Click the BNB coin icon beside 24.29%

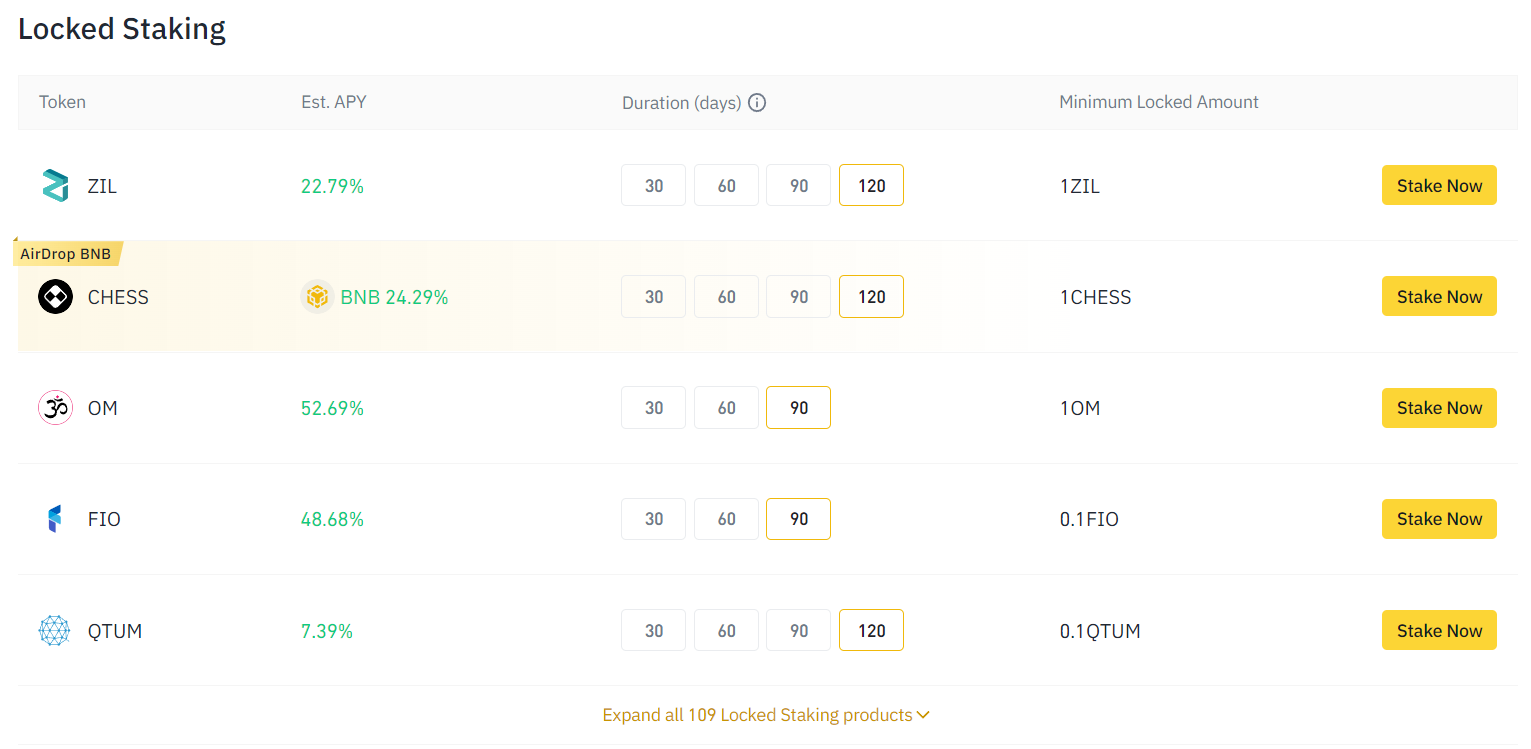click(x=317, y=297)
